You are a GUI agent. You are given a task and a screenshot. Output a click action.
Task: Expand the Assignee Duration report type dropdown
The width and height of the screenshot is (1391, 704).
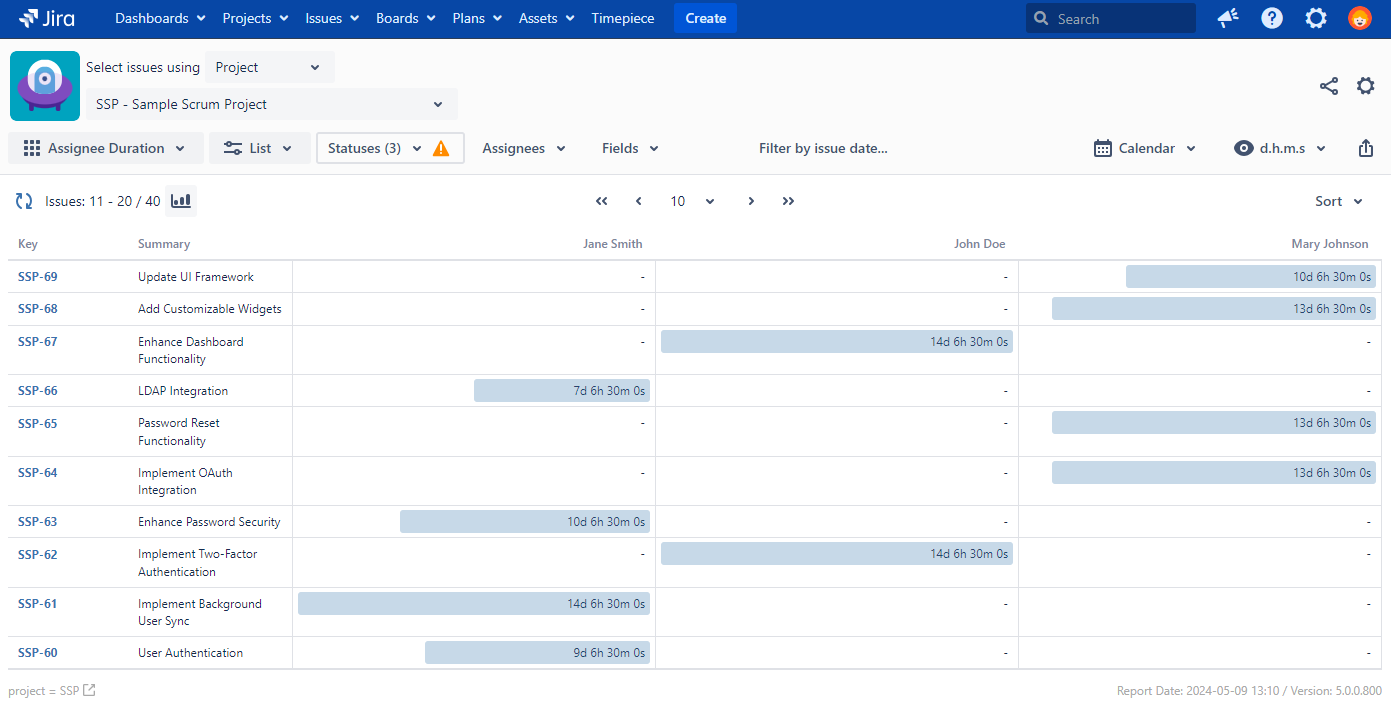[106, 148]
